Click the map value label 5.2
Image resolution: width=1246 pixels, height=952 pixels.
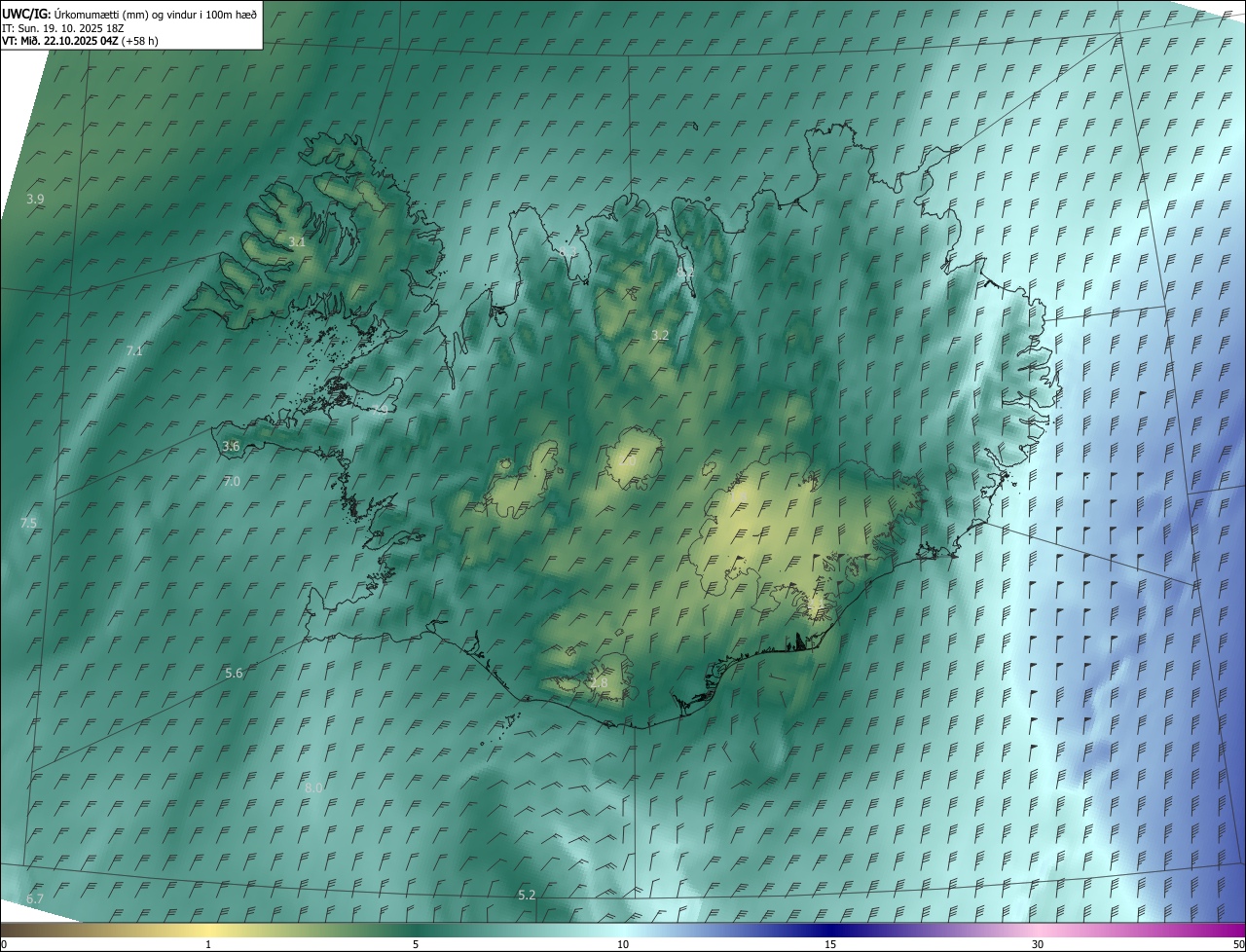click(x=527, y=894)
